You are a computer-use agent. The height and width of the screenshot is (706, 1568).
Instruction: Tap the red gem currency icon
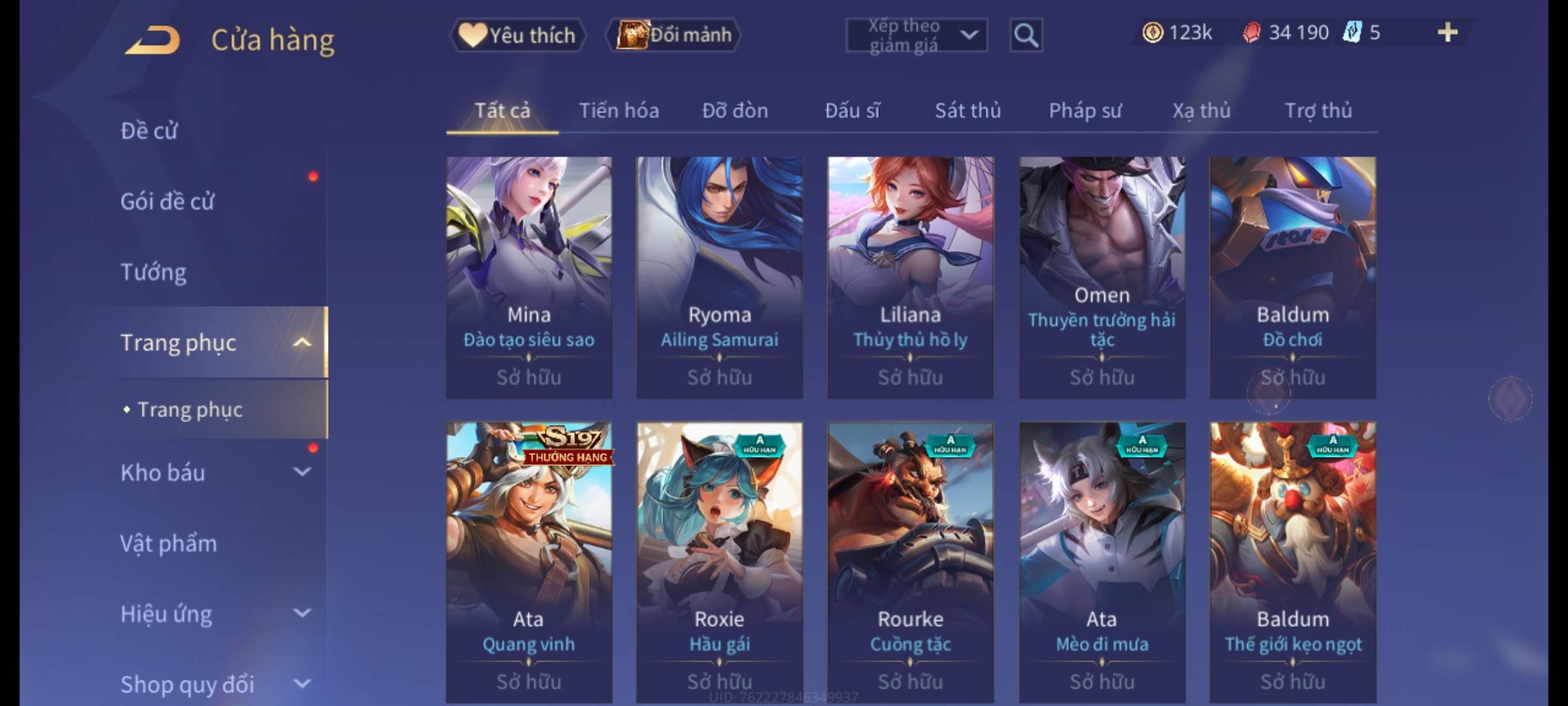pos(1251,32)
